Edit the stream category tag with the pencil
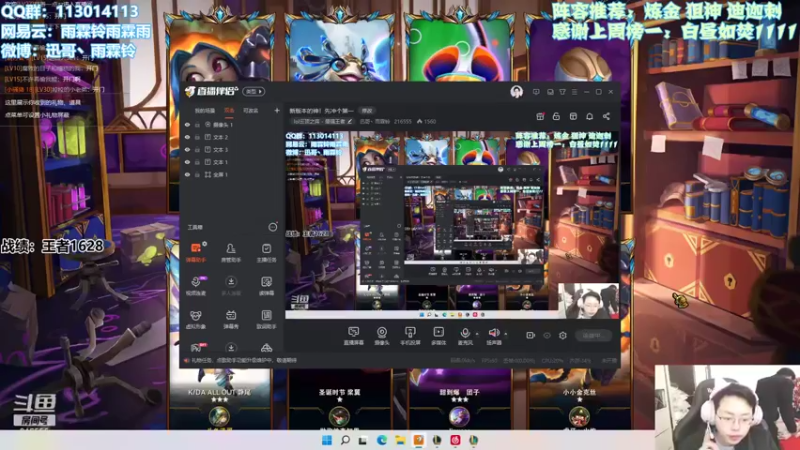800x450 pixels. click(x=350, y=121)
